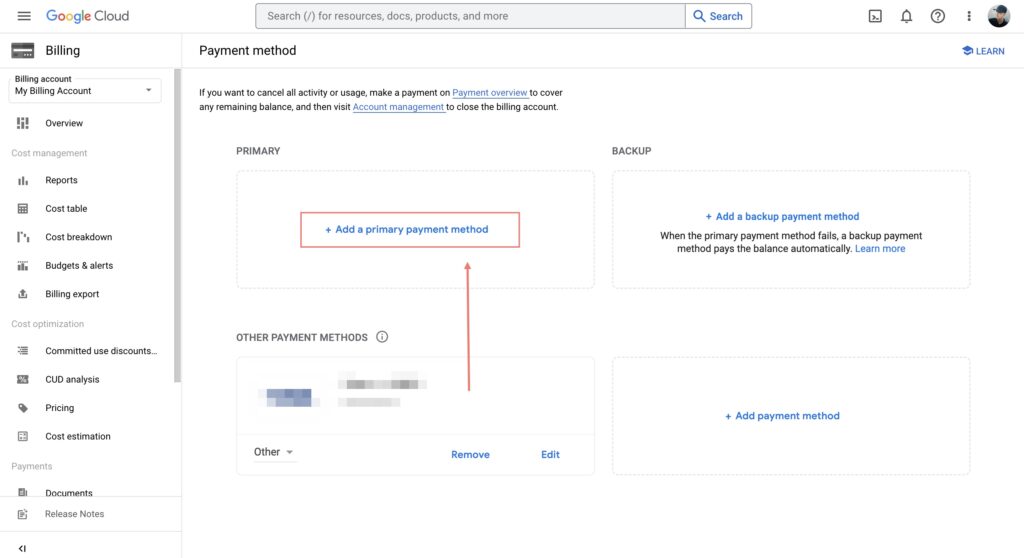Open the notifications bell
This screenshot has height=558, width=1024.
(x=906, y=16)
